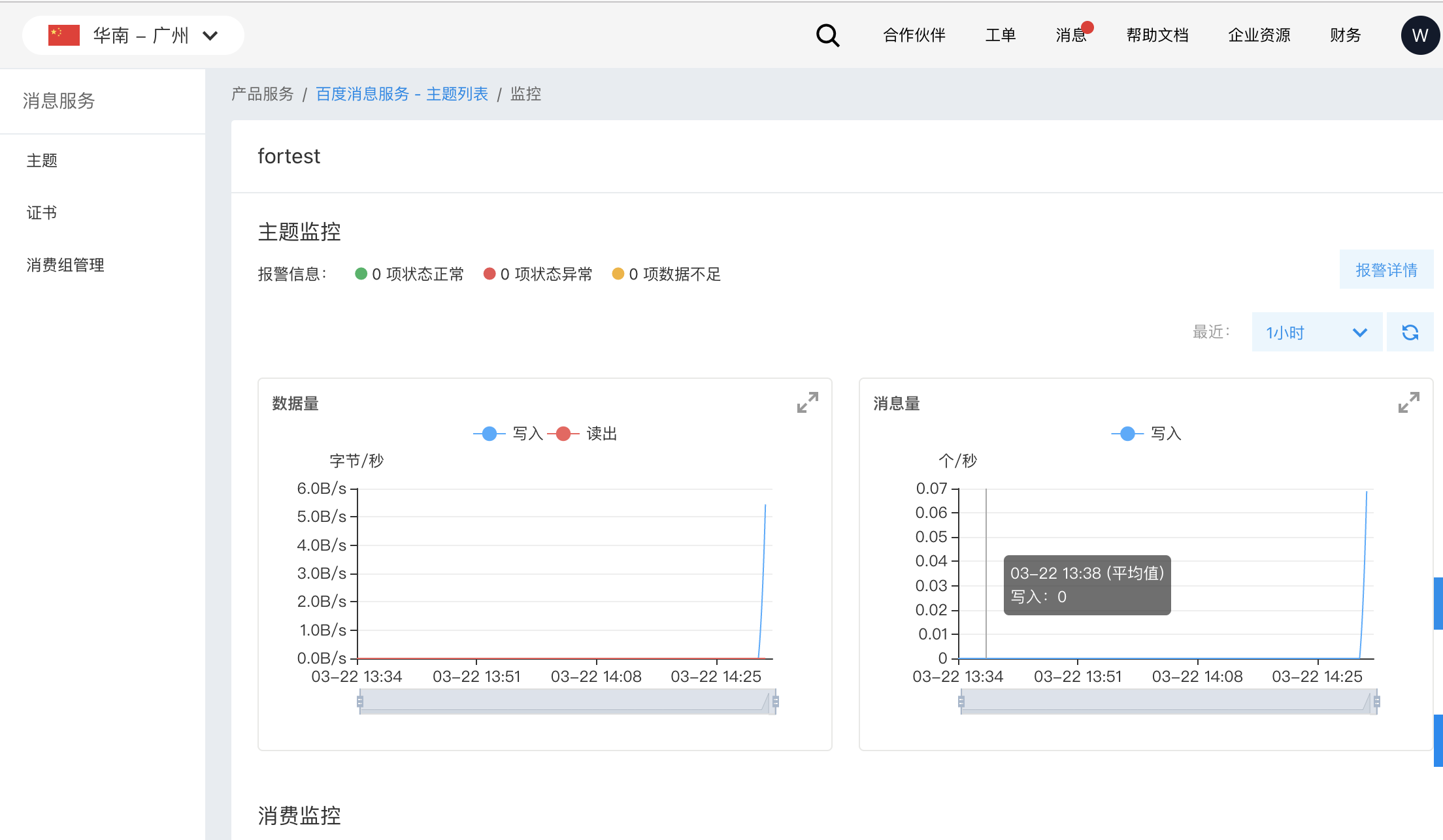Click the left handle of 消息量 zoom slider

click(x=961, y=702)
